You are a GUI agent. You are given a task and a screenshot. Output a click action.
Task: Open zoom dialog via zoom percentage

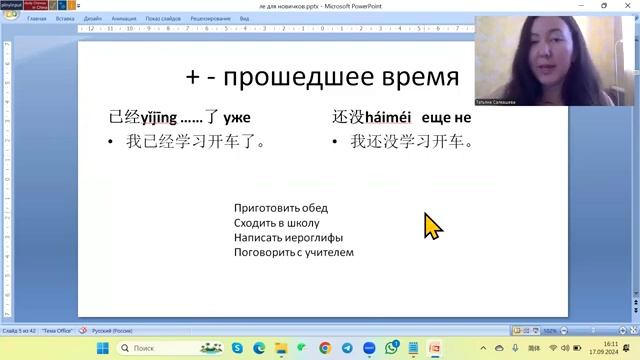(x=550, y=331)
